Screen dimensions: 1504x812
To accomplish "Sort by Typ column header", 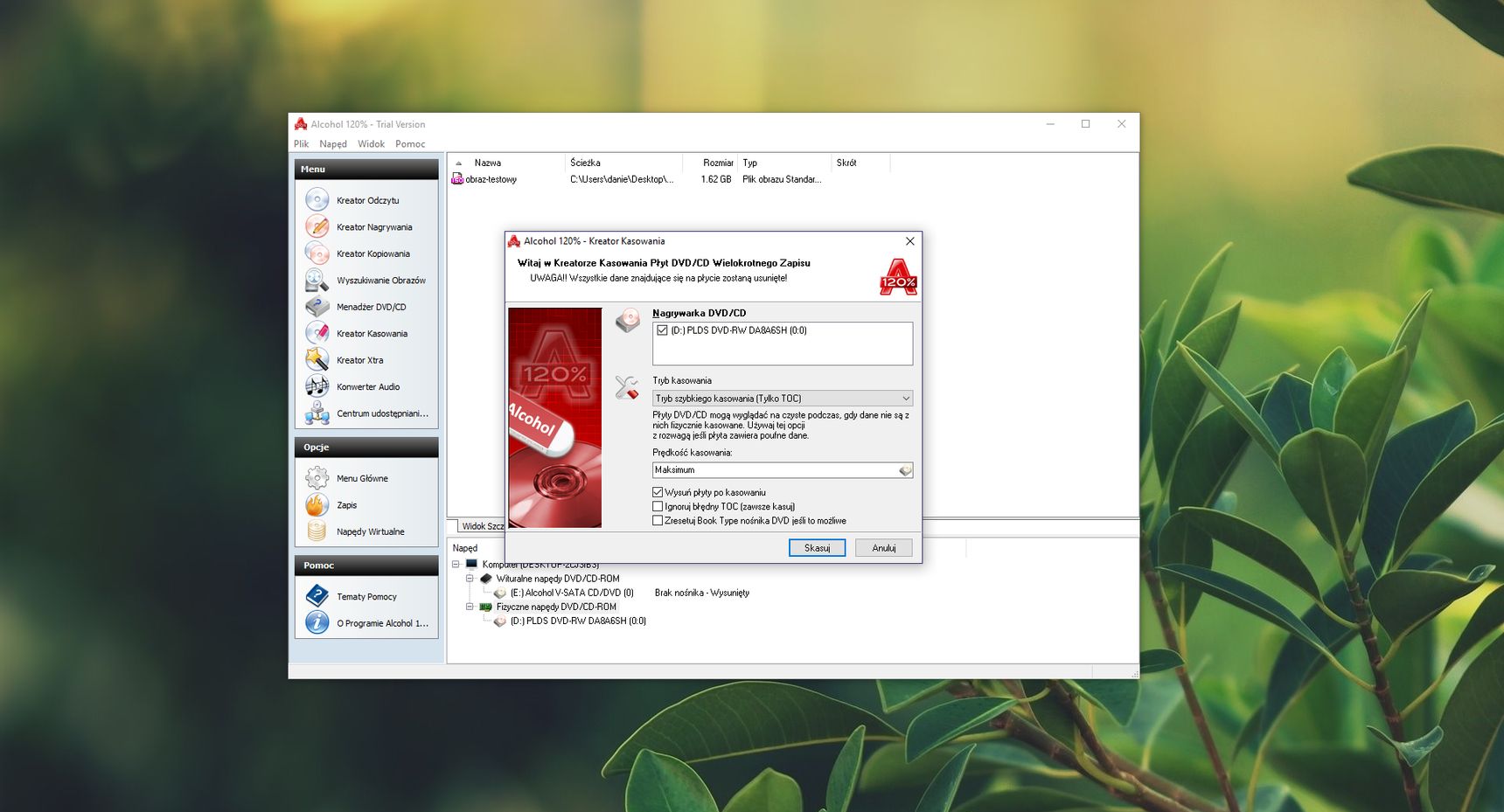I will pos(784,163).
